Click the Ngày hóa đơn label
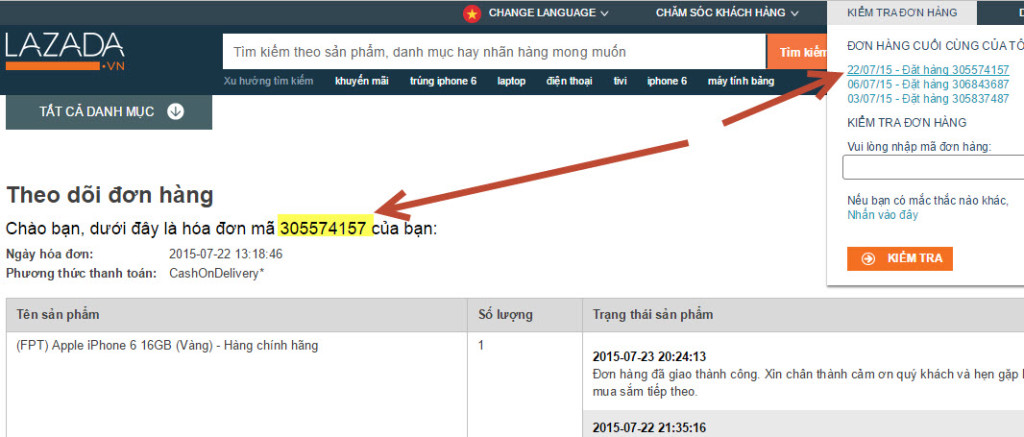 (50, 254)
